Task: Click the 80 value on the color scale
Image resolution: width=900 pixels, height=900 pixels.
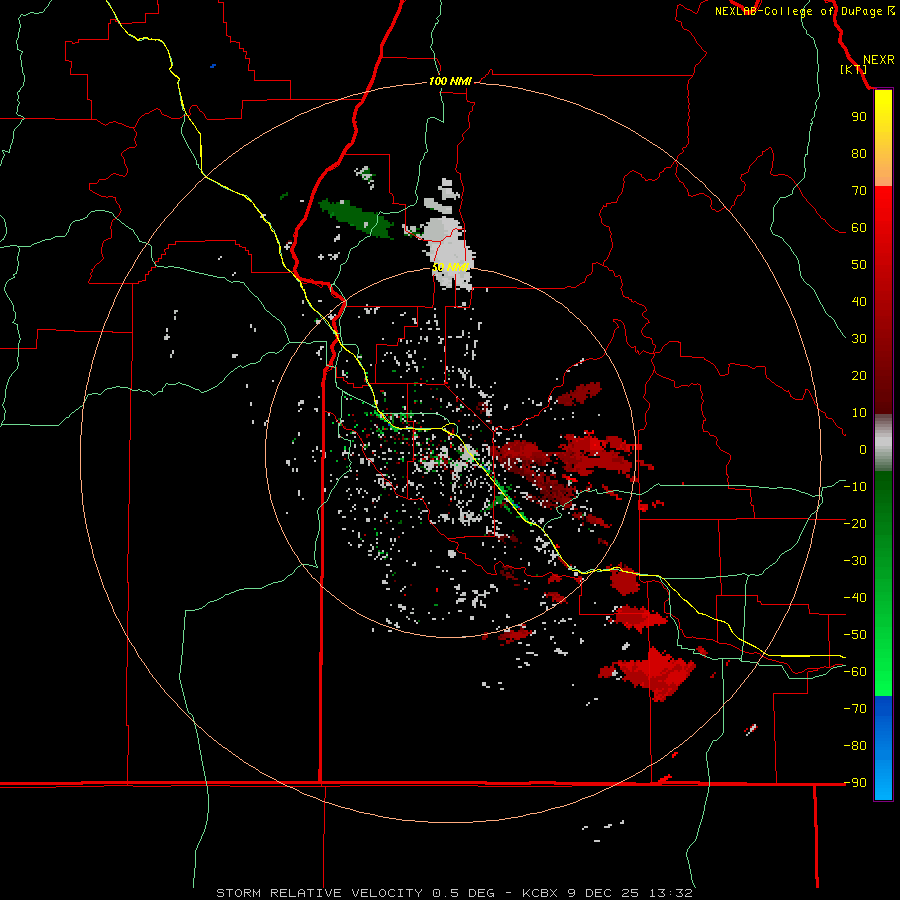Action: click(859, 153)
